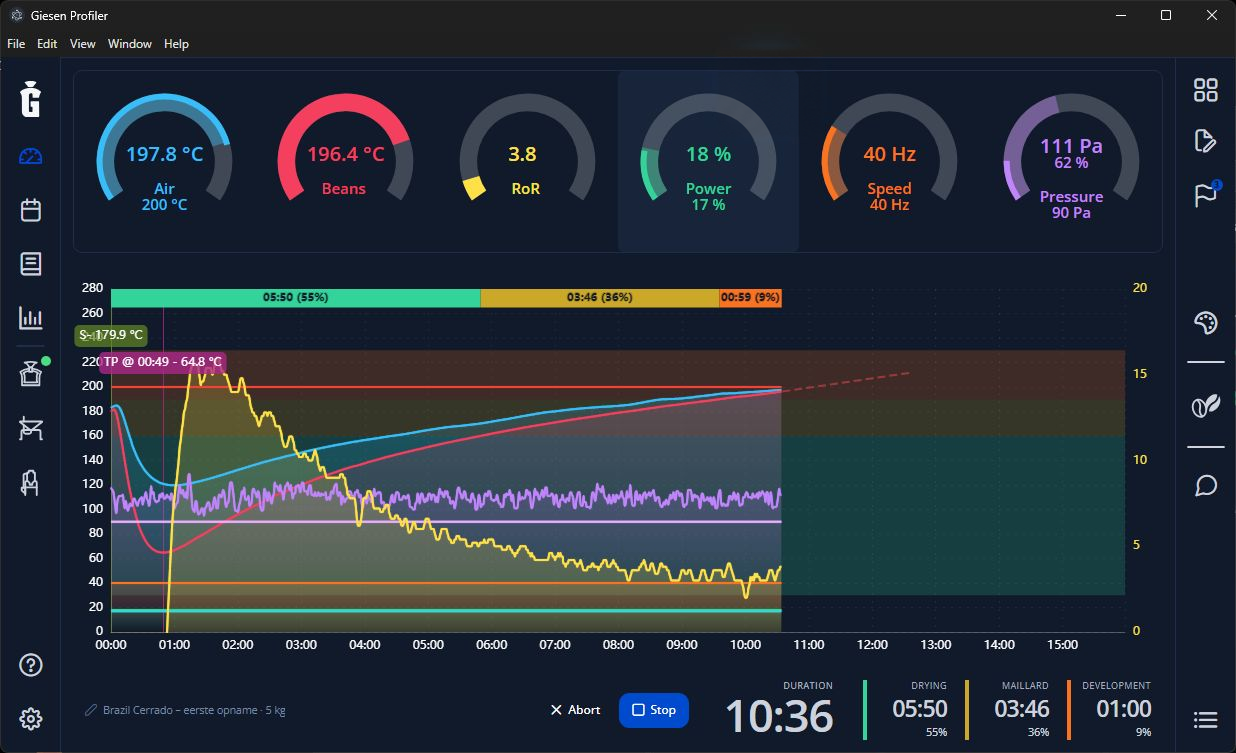Image resolution: width=1236 pixels, height=753 pixels.
Task: Open the color palette icon
Action: click(1206, 323)
